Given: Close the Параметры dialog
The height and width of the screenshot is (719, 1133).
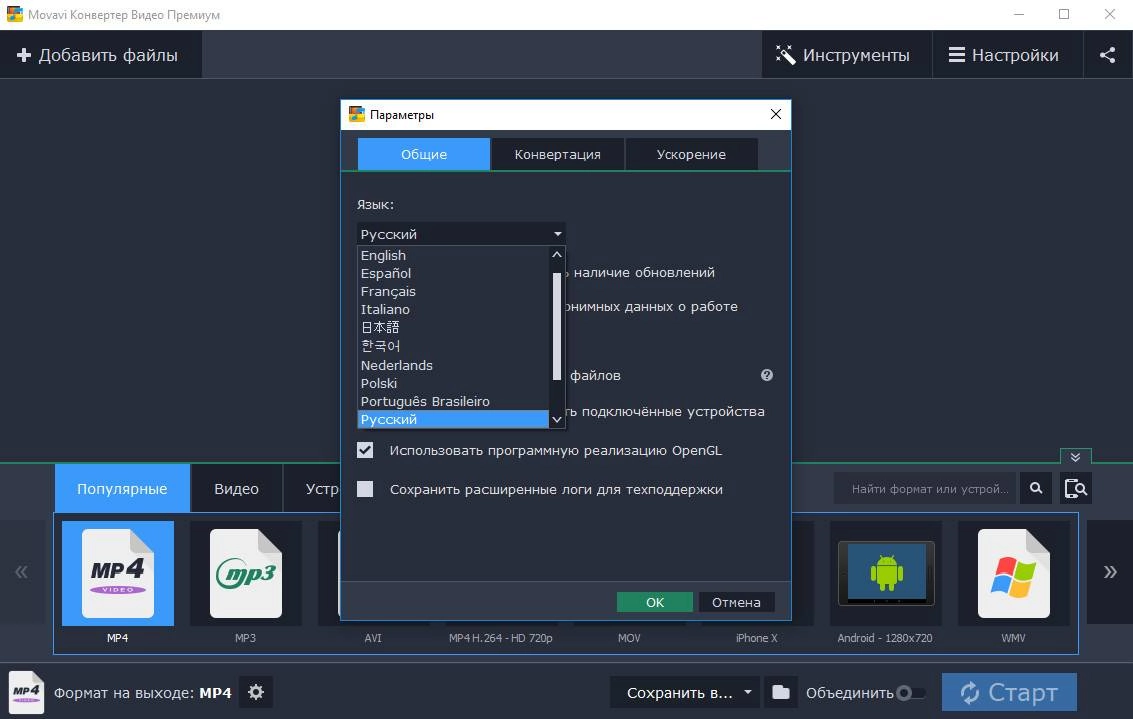Looking at the screenshot, I should (775, 114).
